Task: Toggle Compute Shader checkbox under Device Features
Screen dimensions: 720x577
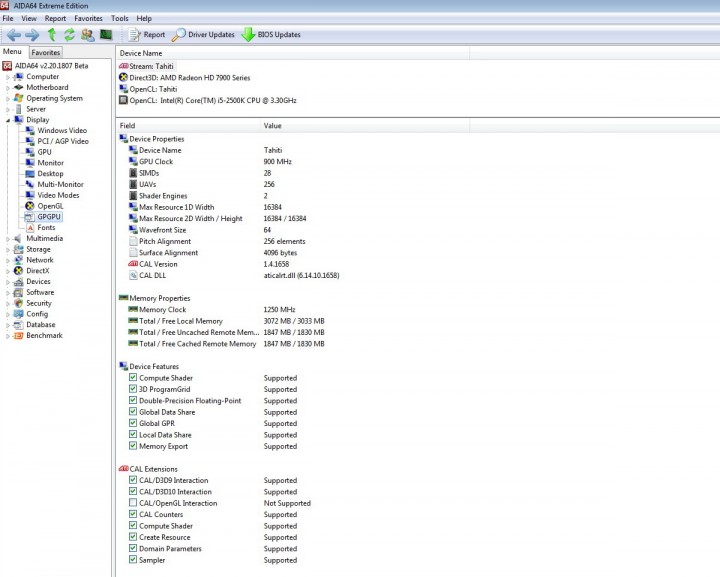Action: click(133, 377)
